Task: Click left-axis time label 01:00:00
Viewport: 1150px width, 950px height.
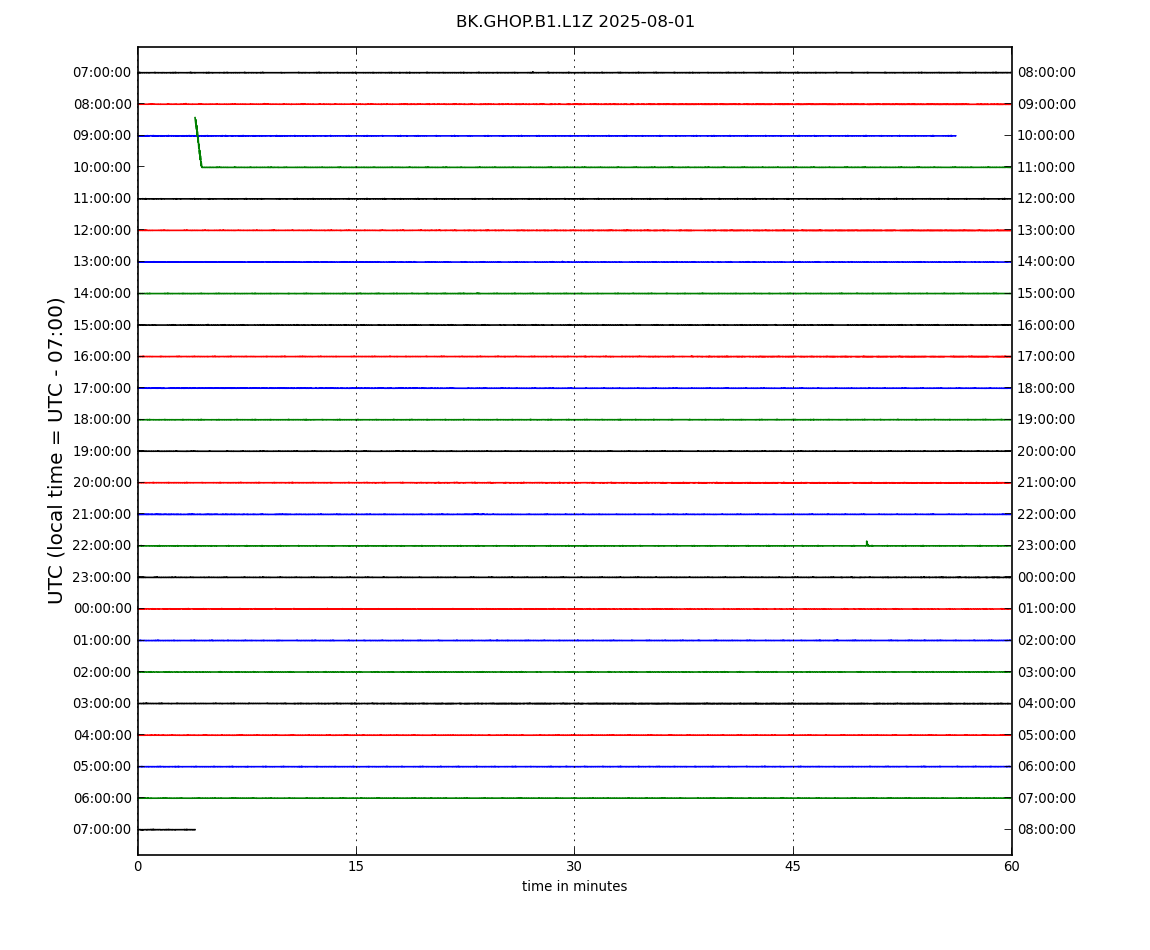Action: pos(103,640)
